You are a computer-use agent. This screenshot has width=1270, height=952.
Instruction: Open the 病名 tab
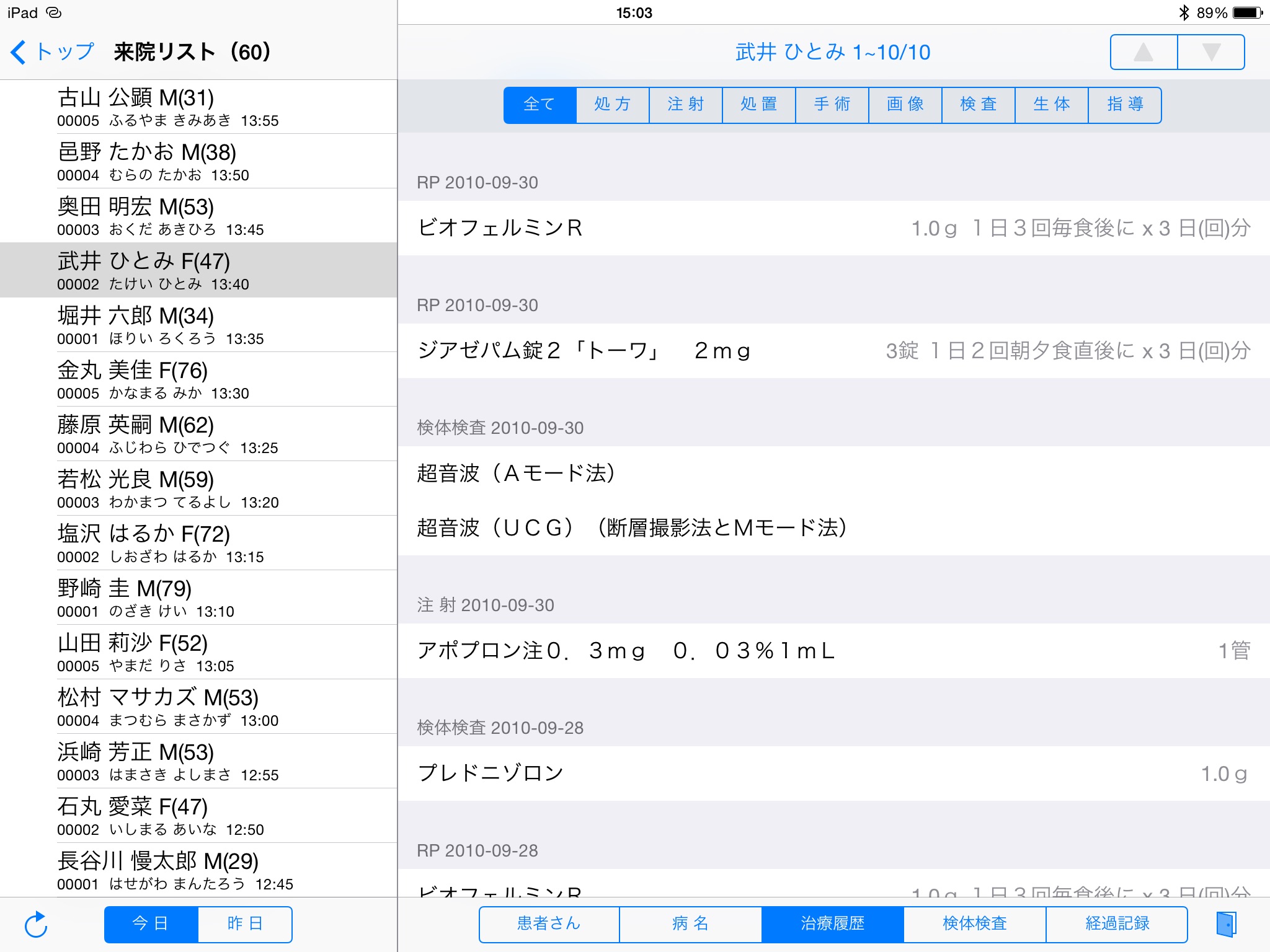690,924
